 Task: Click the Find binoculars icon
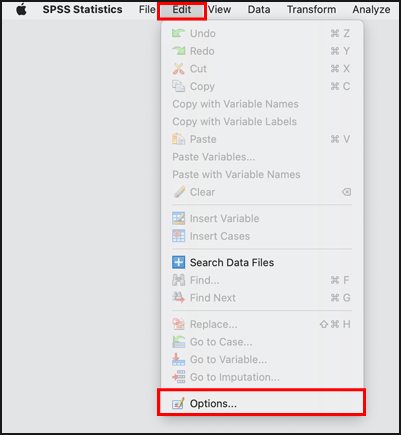coord(178,280)
